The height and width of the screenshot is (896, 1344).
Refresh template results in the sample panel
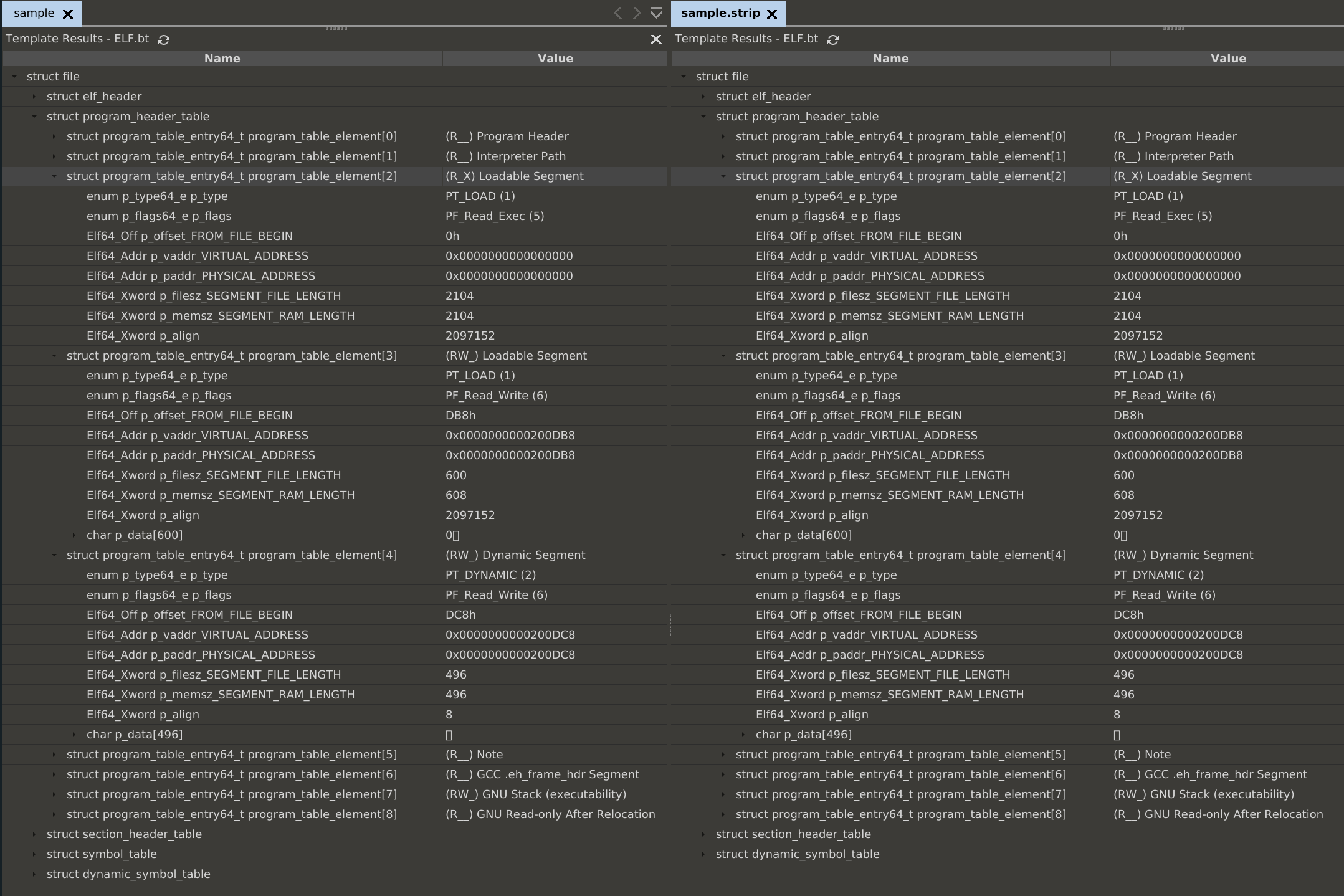(x=164, y=39)
